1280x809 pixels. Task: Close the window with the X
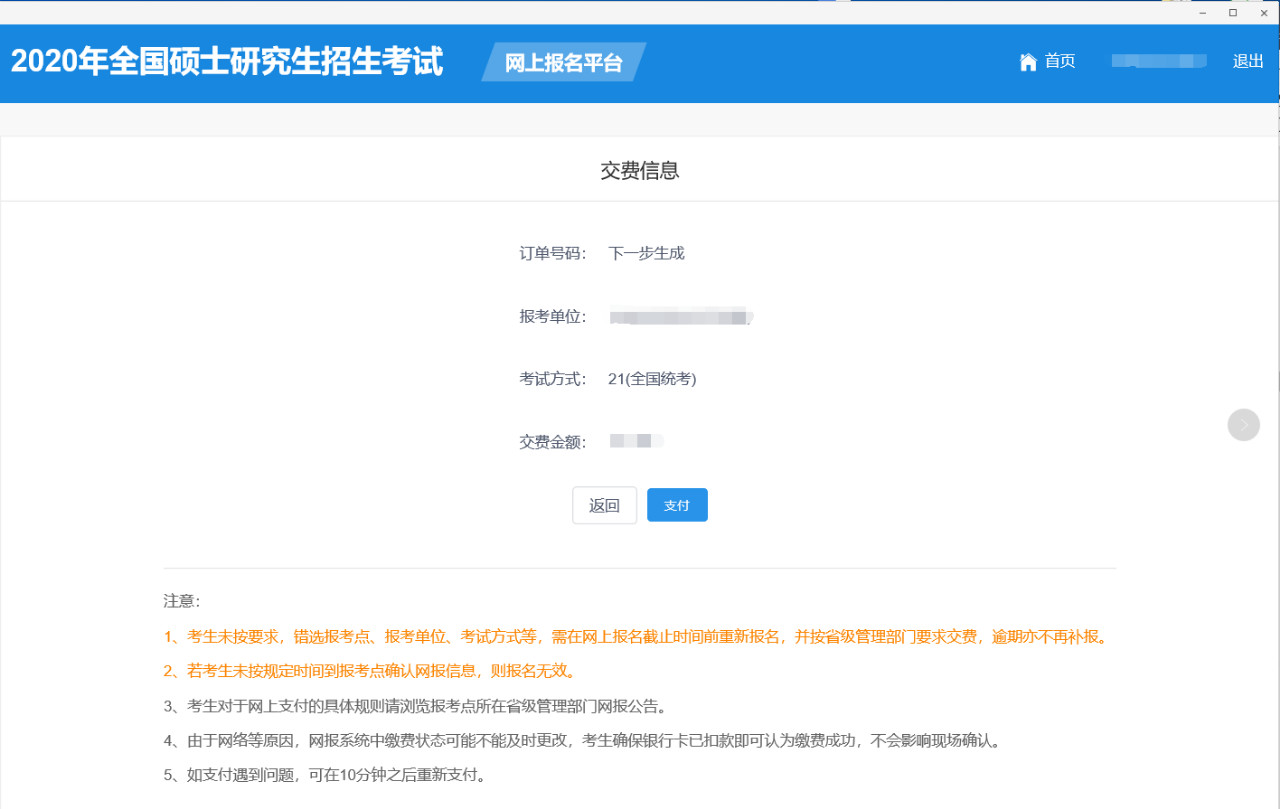(1262, 12)
